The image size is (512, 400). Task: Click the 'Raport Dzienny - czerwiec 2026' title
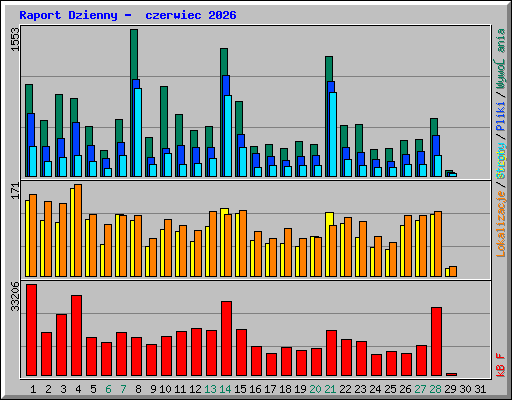(128, 15)
